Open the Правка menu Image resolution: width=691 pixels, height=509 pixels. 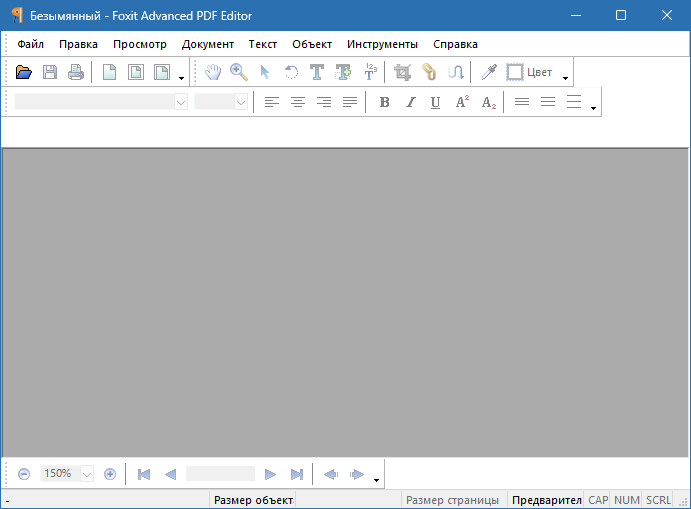[x=78, y=44]
